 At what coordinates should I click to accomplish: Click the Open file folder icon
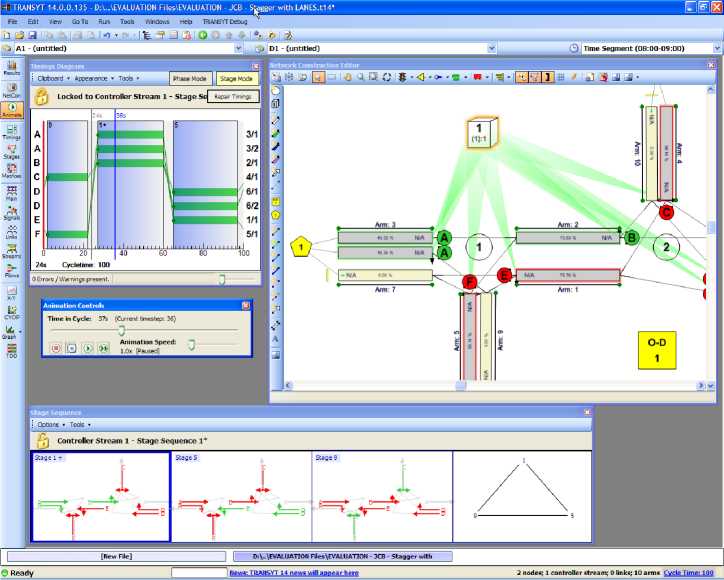(x=19, y=35)
